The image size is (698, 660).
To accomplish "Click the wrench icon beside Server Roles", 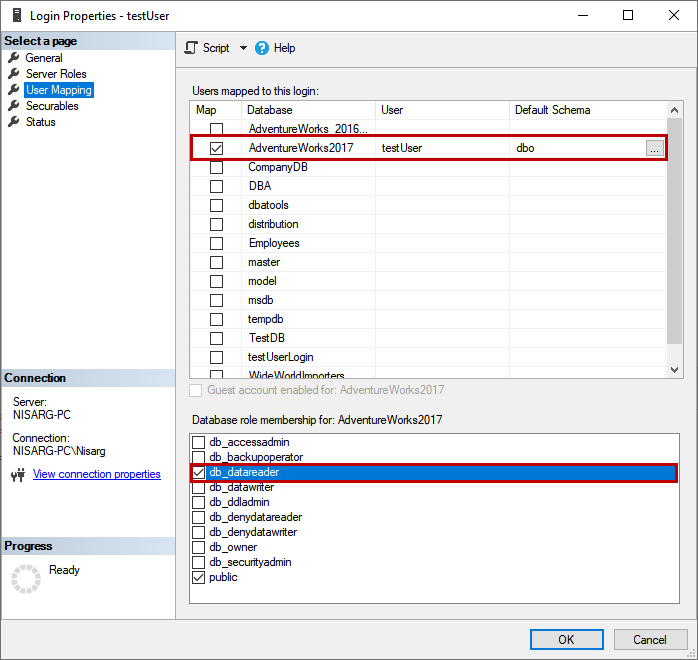I will 14,74.
